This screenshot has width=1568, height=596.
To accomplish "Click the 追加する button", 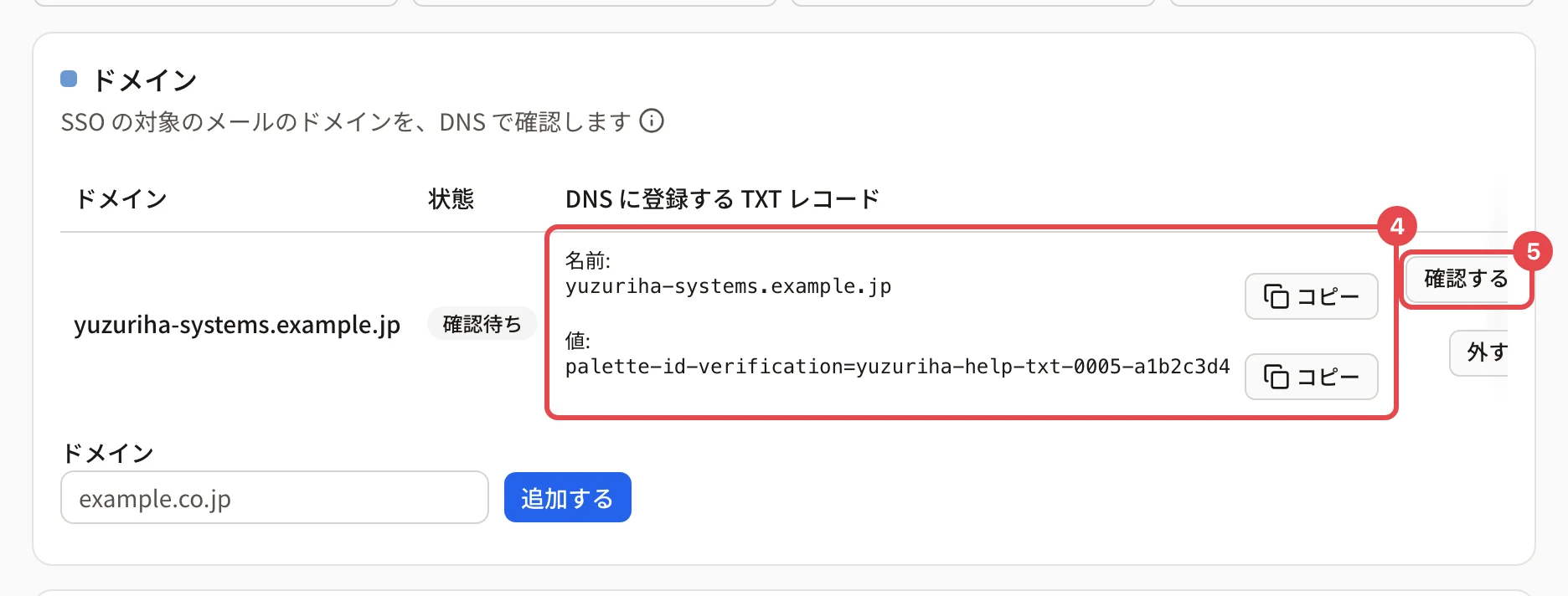I will tap(567, 498).
